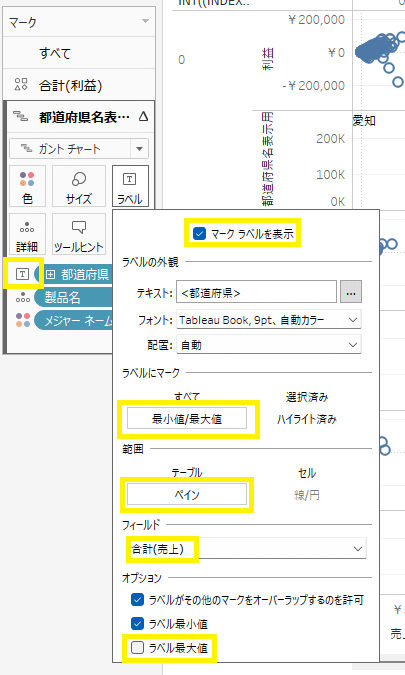This screenshot has width=405, height=675.
Task: Select ハイライト済み marks to label option
Action: click(x=307, y=419)
